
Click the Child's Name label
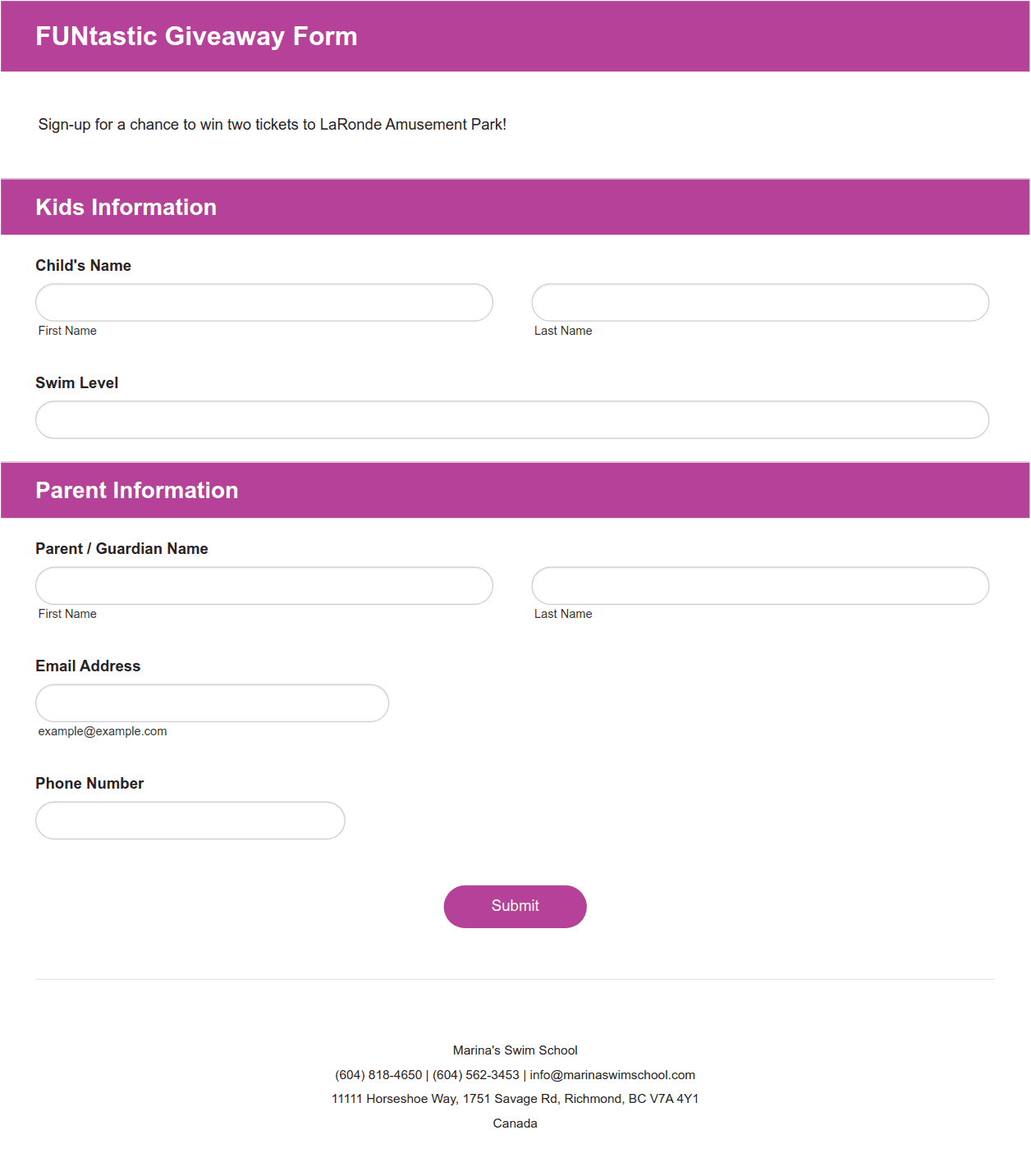tap(83, 266)
